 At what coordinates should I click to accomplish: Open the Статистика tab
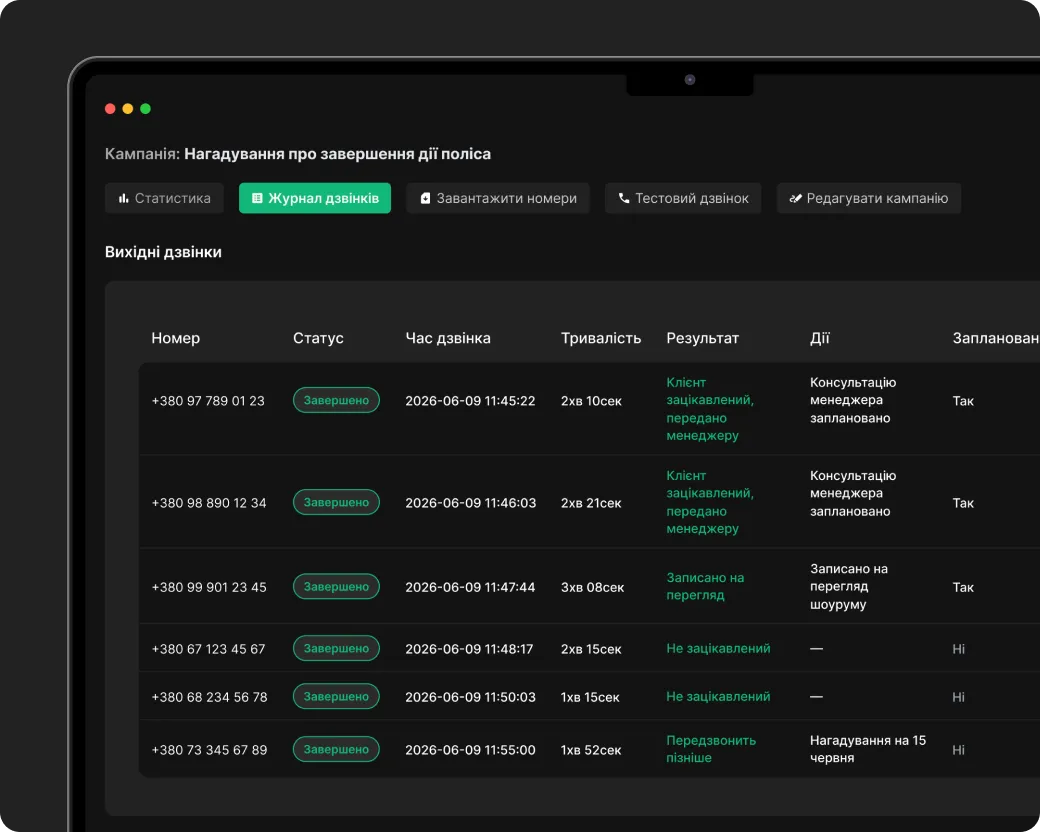pyautogui.click(x=164, y=198)
